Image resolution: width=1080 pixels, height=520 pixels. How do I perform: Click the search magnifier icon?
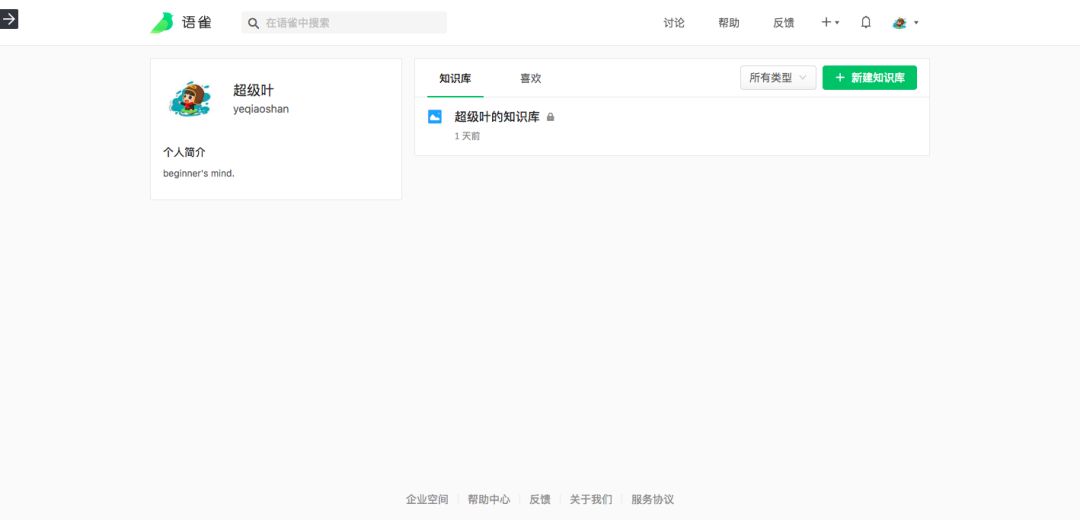[x=253, y=23]
